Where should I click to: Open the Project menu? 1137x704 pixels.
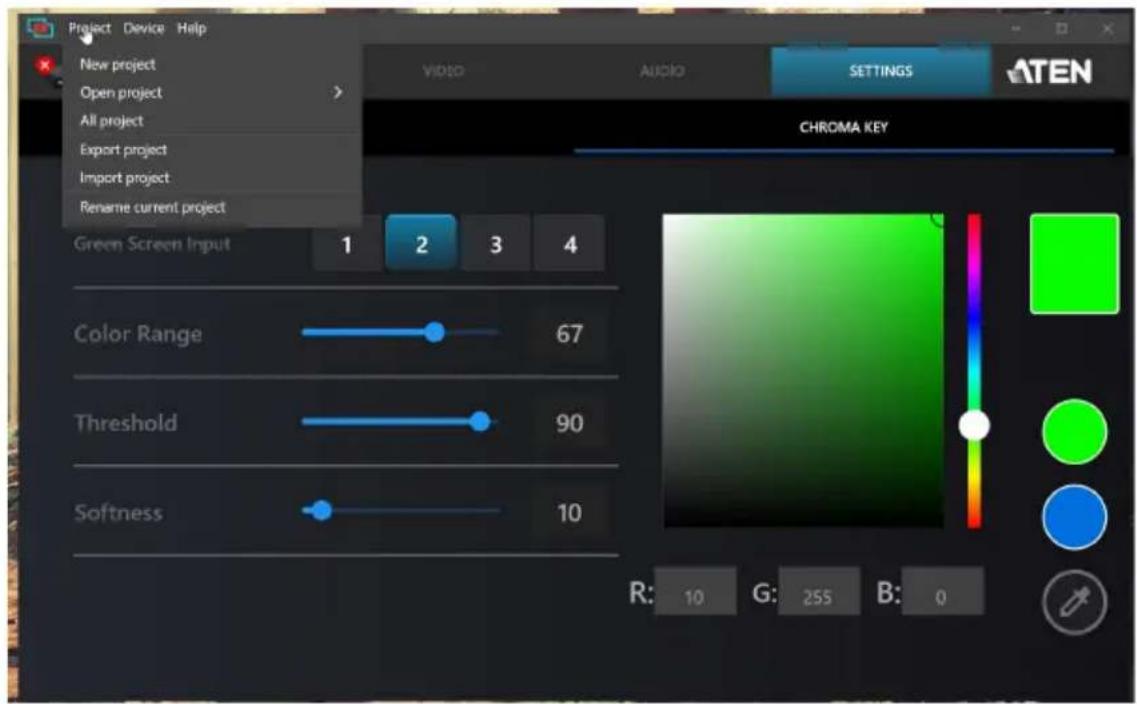click(89, 28)
